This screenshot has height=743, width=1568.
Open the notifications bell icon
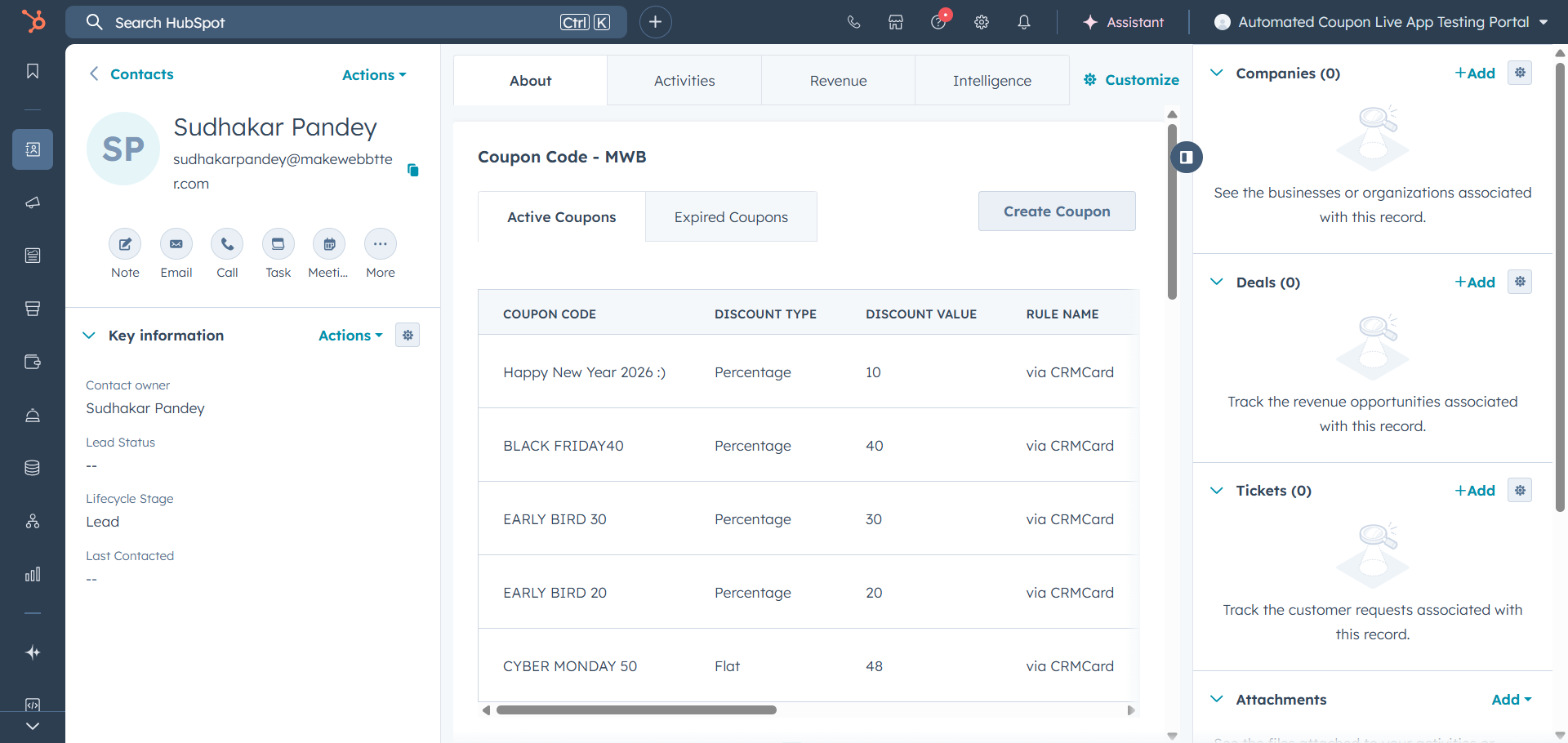(x=1023, y=22)
